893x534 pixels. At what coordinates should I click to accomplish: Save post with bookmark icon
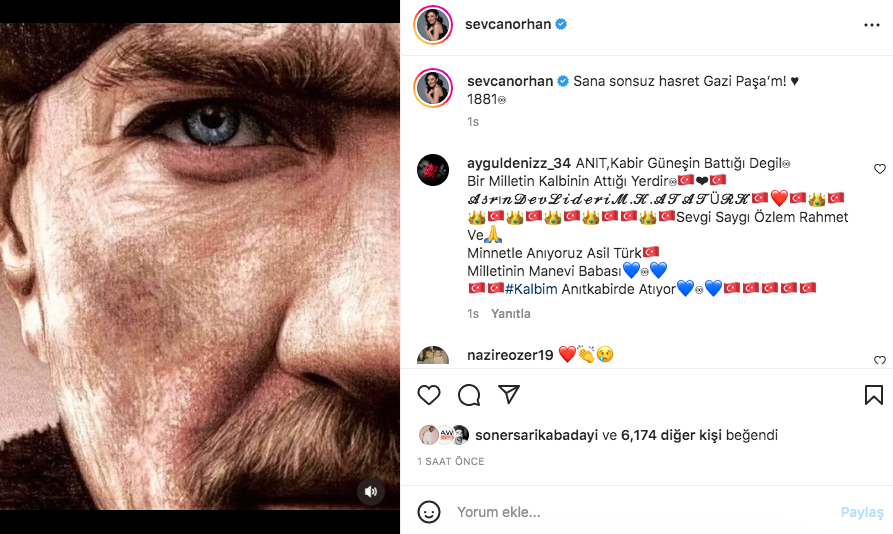(873, 395)
